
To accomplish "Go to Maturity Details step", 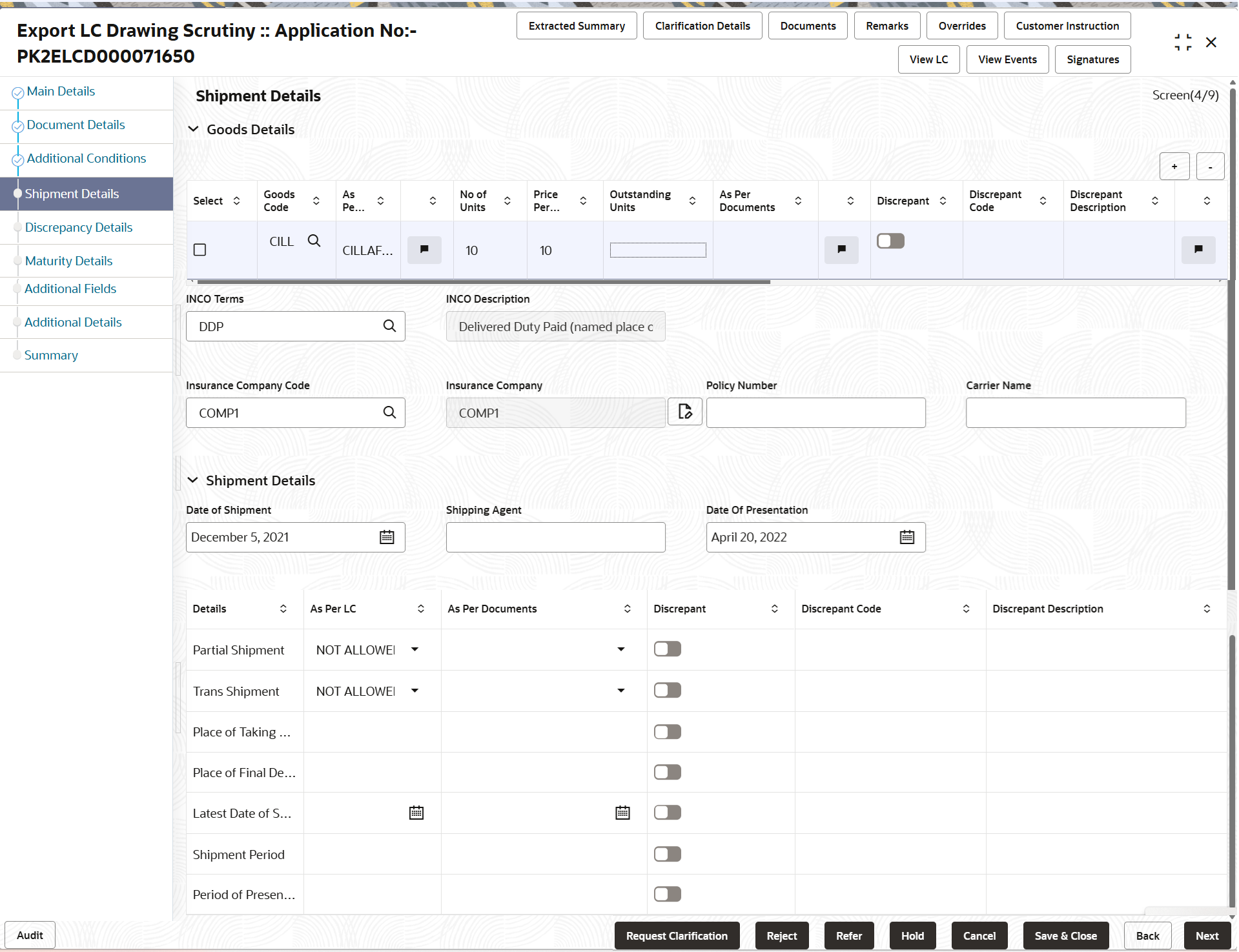I will [x=68, y=261].
